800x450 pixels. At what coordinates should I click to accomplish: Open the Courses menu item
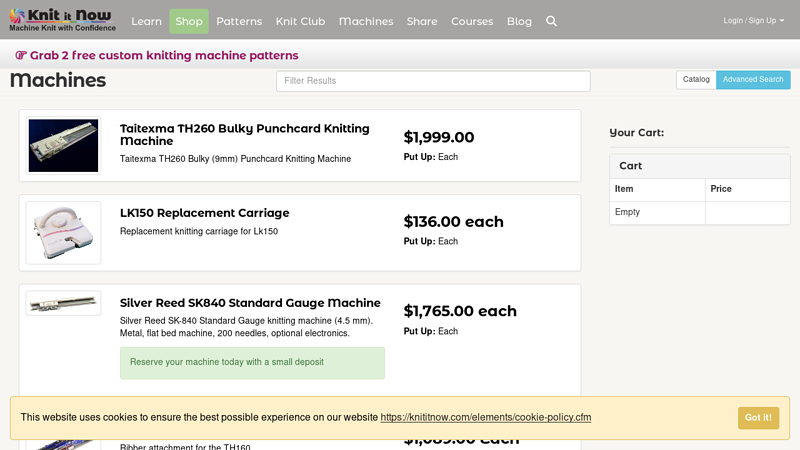tap(472, 21)
